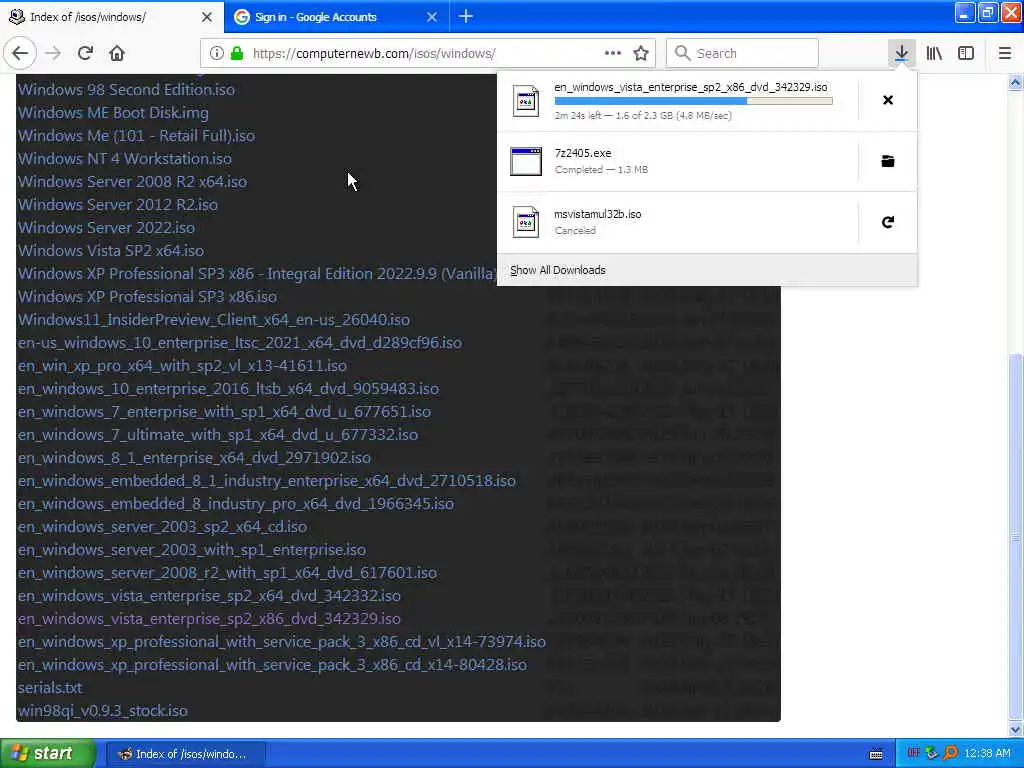Viewport: 1024px width, 768px height.
Task: Reload the current page
Action: click(x=86, y=53)
